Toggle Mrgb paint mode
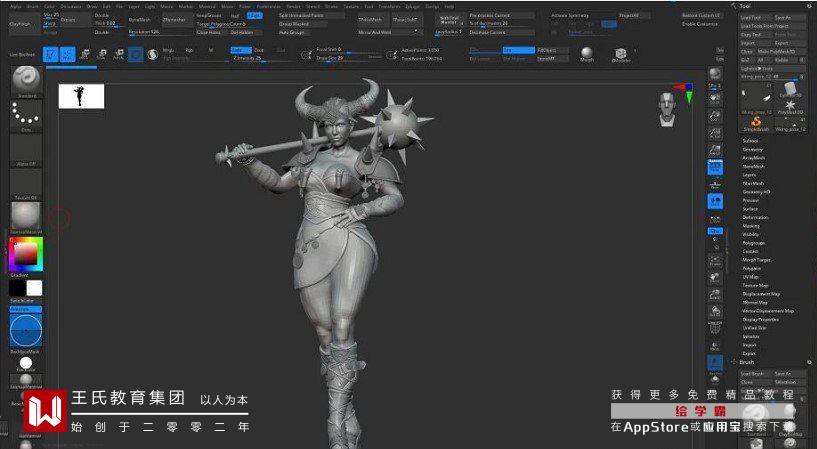 point(168,50)
